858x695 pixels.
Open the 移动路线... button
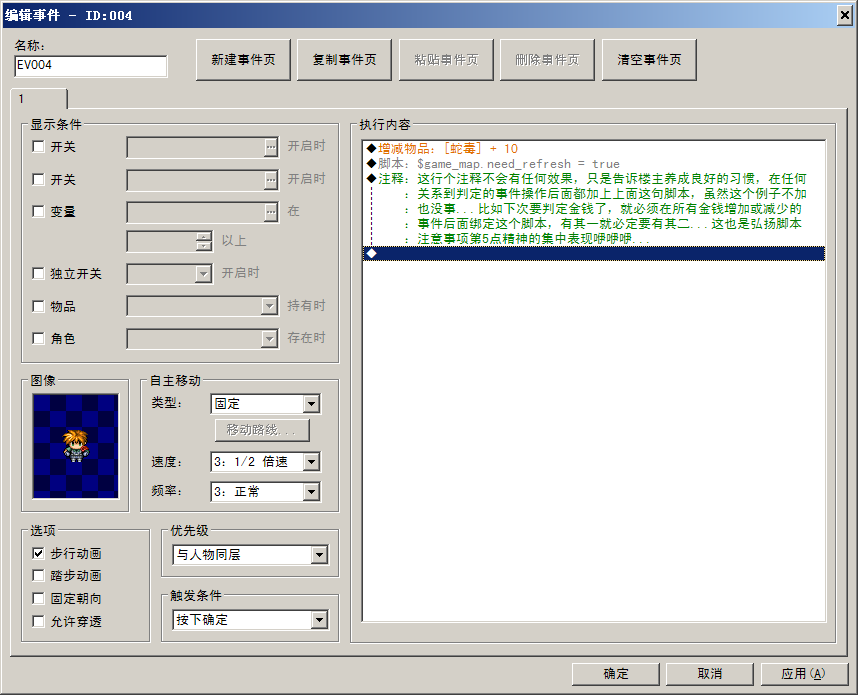pyautogui.click(x=262, y=430)
